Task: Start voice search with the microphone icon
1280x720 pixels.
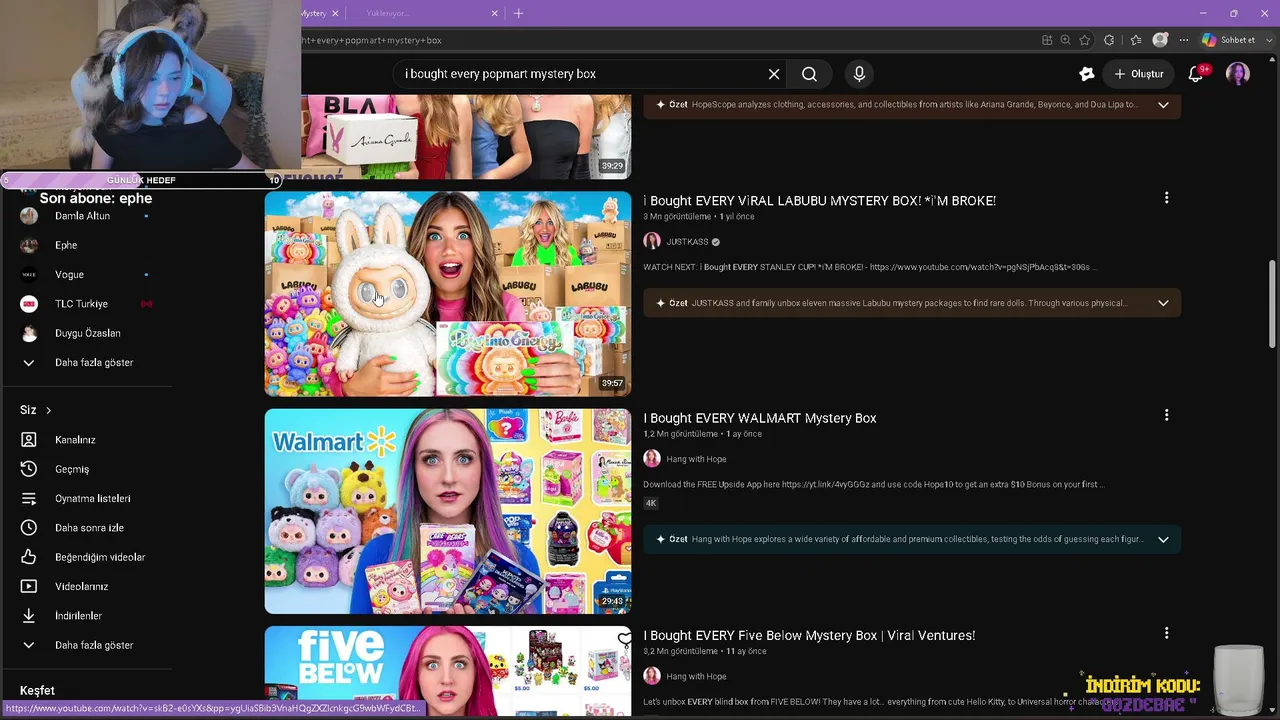Action: (859, 74)
